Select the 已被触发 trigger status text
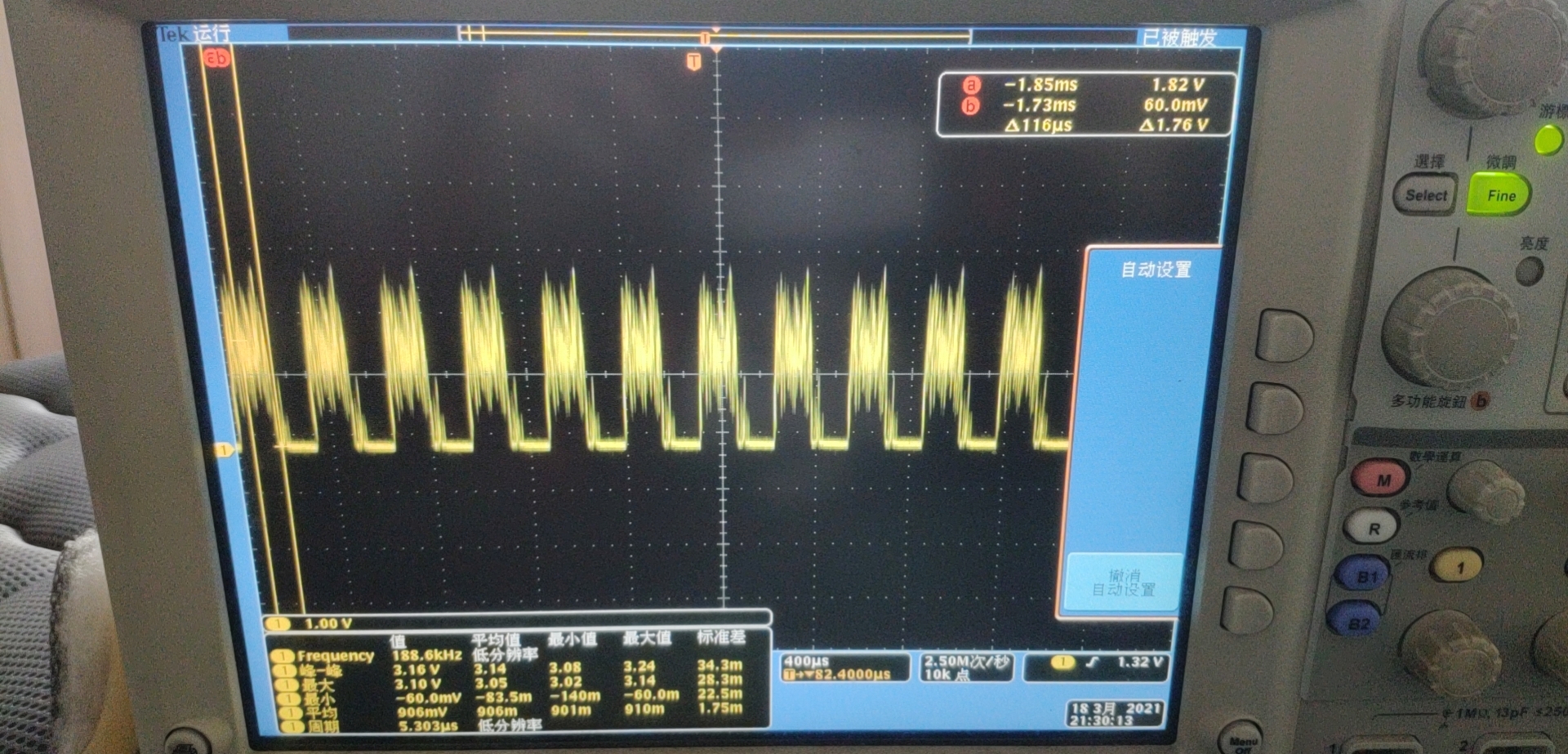This screenshot has height=754, width=1568. click(x=1179, y=38)
